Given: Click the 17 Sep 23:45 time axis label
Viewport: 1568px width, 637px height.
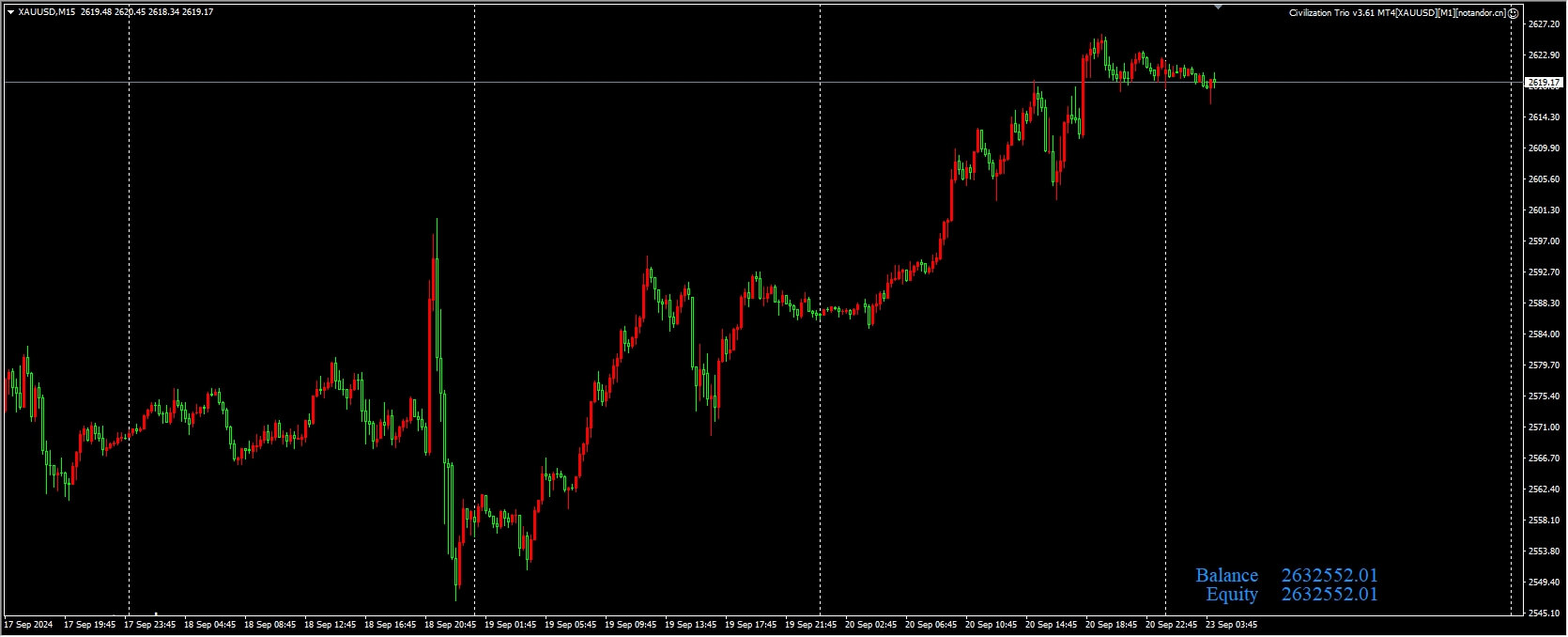Looking at the screenshot, I should [x=150, y=624].
